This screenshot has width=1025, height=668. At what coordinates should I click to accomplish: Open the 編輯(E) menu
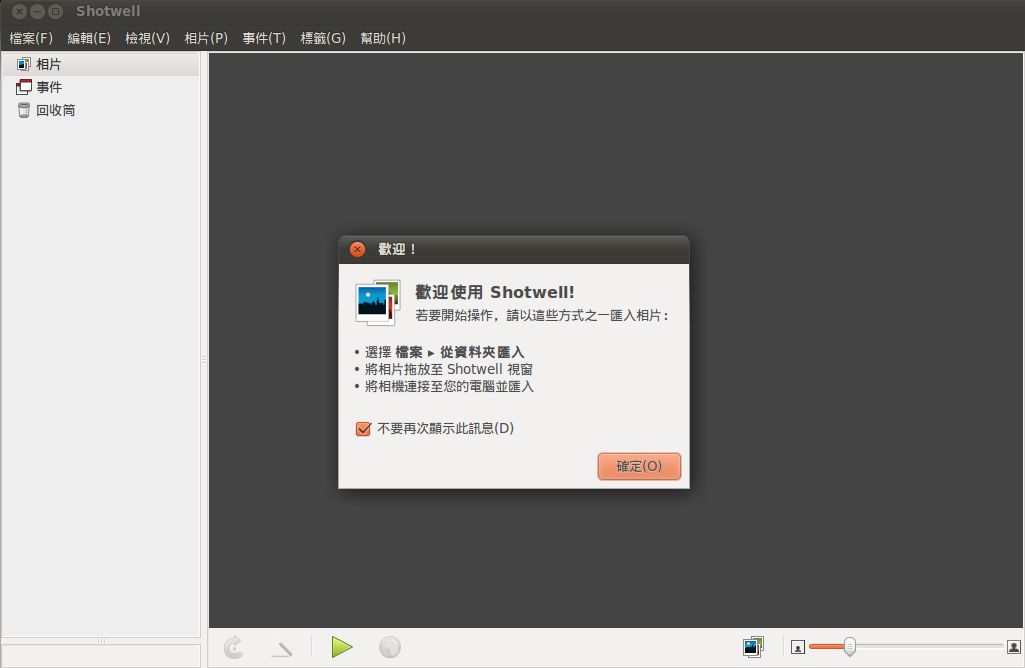[x=89, y=38]
